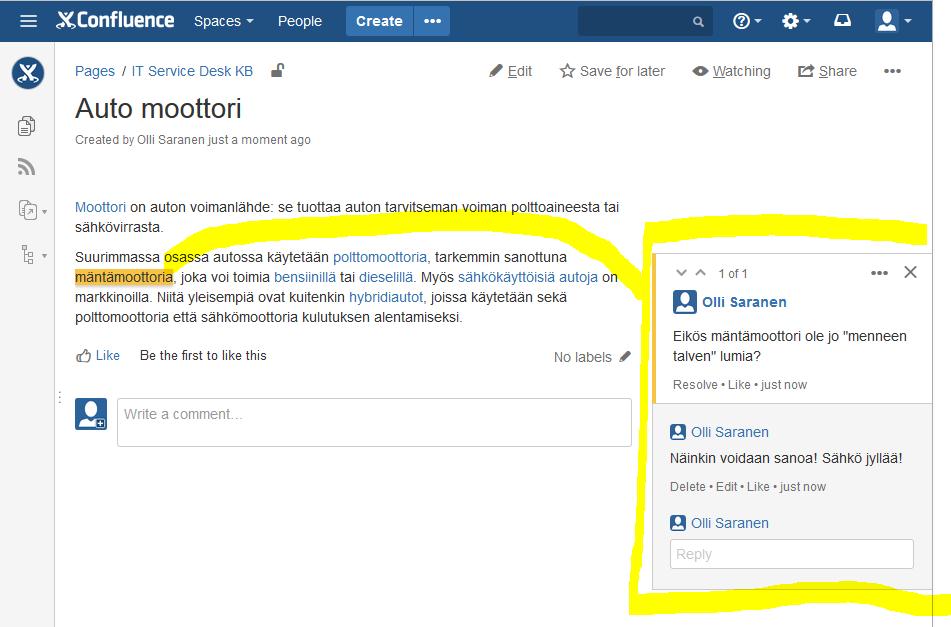Like the inline comment about mäntämoottori
Image resolution: width=951 pixels, height=627 pixels.
click(x=739, y=384)
